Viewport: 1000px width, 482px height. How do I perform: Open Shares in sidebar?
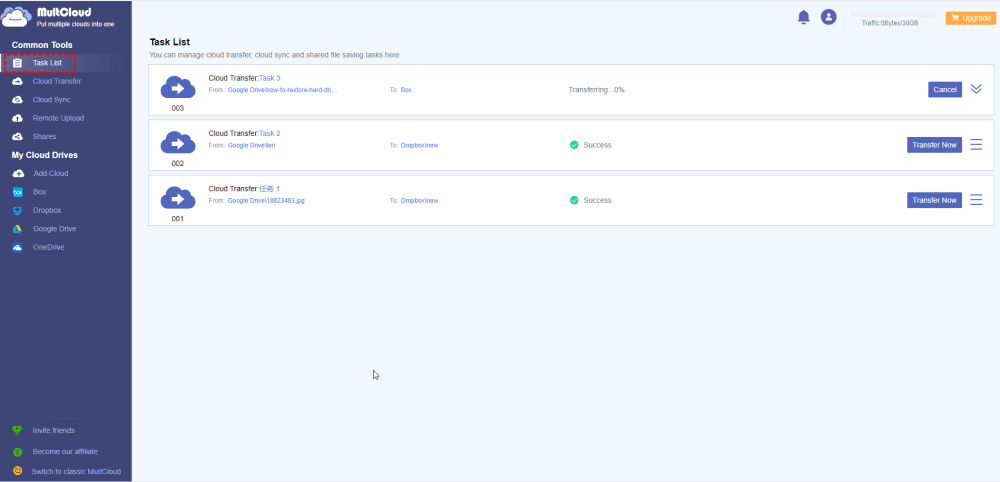[x=45, y=136]
